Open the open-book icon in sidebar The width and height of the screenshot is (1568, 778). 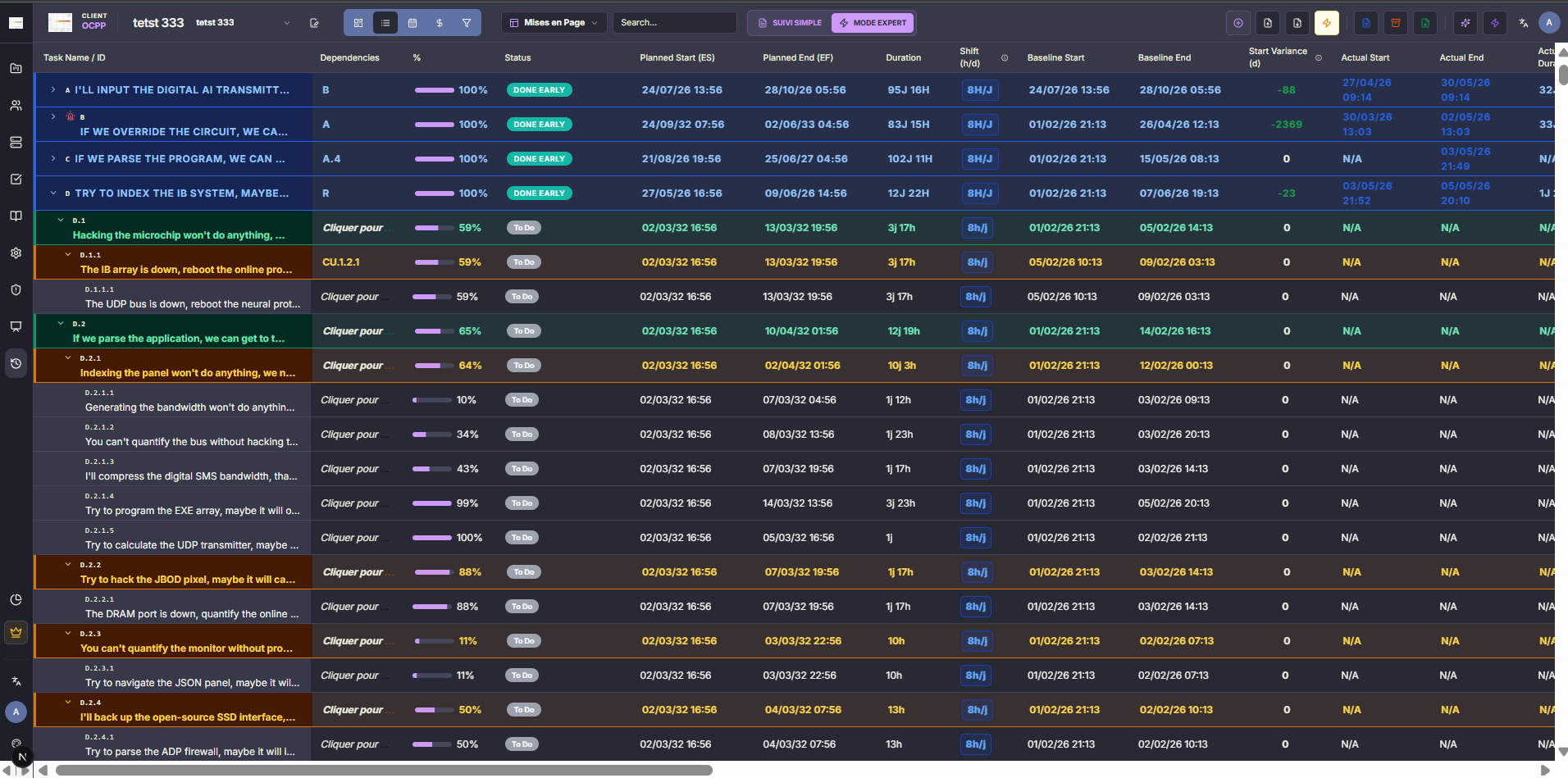pyautogui.click(x=16, y=216)
